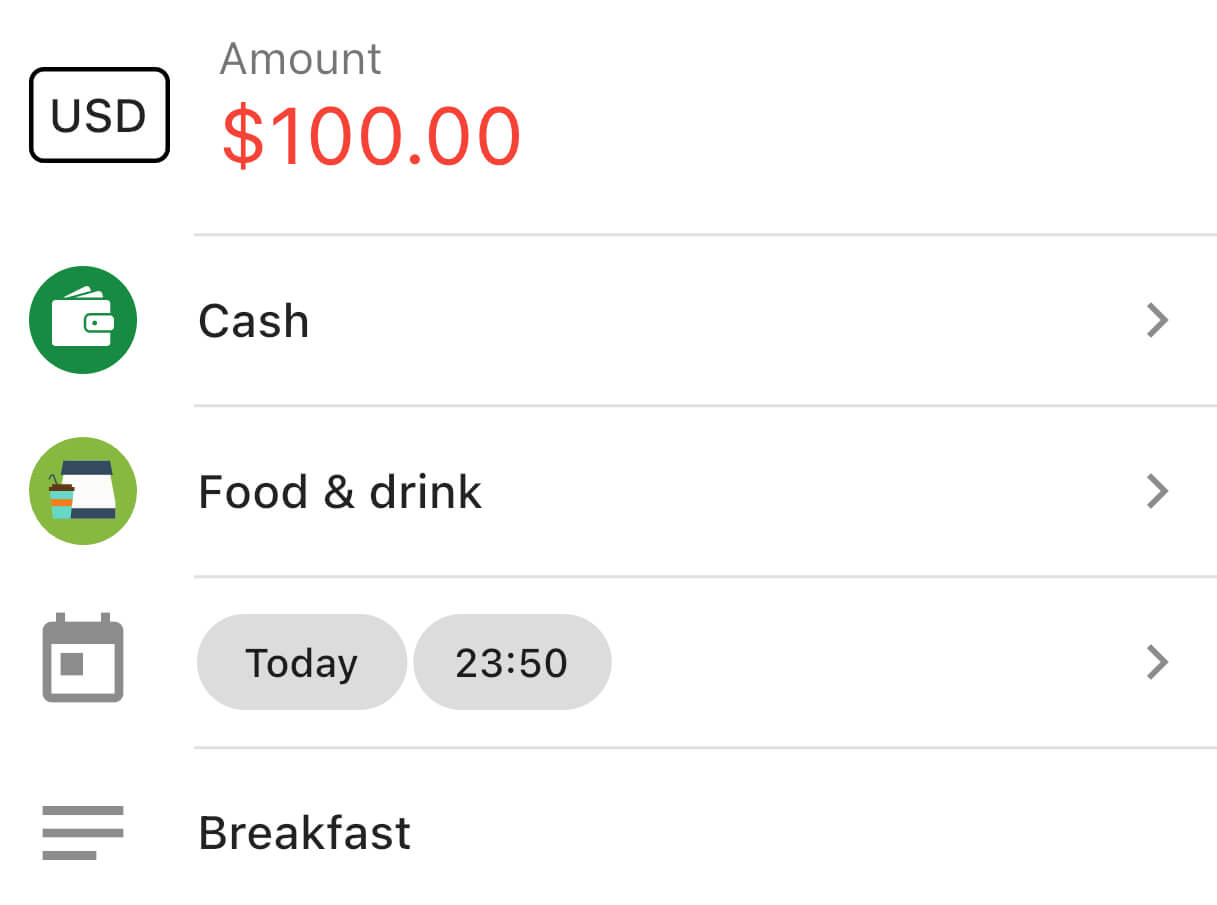Tap the 23:50 time chip
This screenshot has width=1217, height=905.
click(512, 663)
